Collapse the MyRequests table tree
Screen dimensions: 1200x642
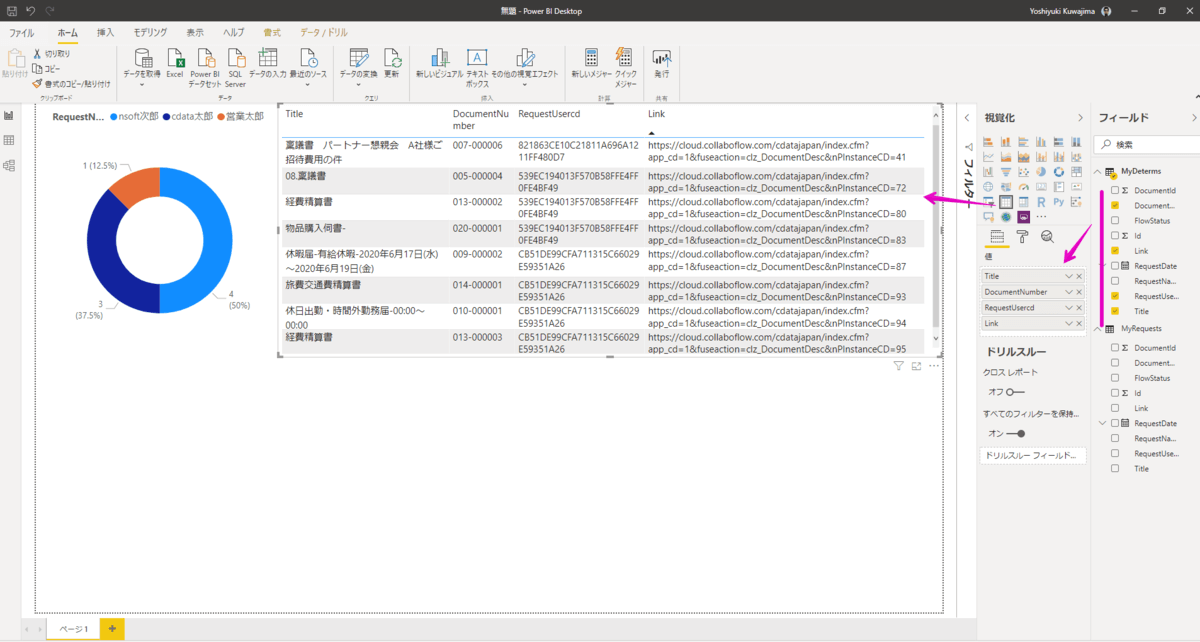click(1098, 329)
